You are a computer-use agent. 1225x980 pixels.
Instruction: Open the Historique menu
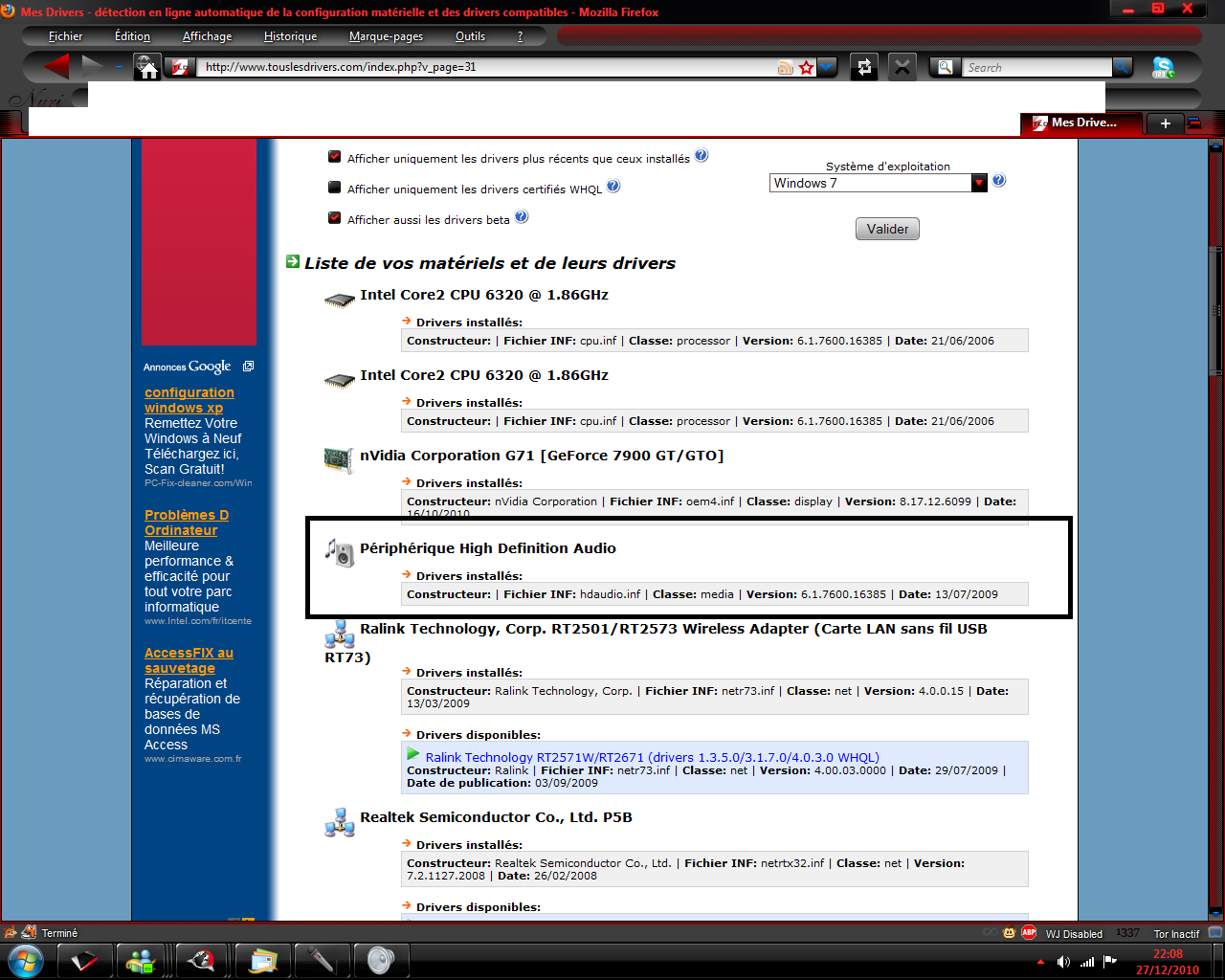(290, 36)
